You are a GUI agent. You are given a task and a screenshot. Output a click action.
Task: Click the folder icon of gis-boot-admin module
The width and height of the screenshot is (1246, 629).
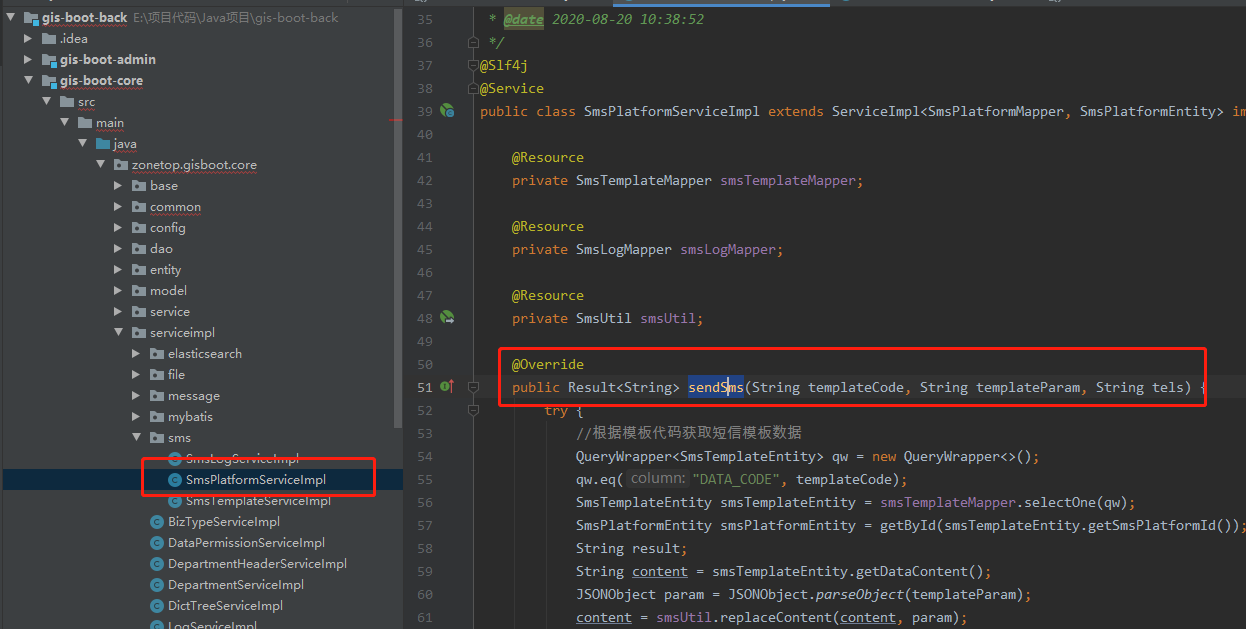[x=47, y=60]
